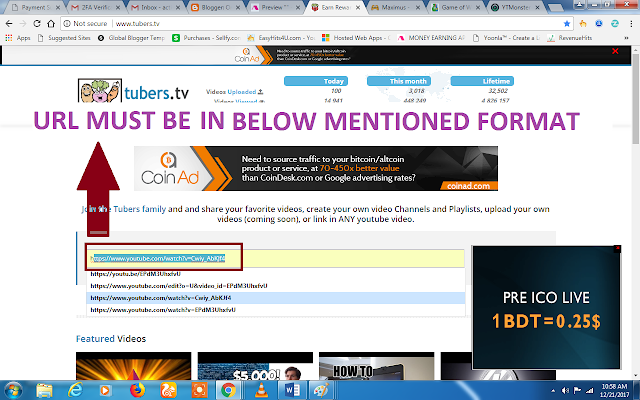Open the Suggested Sites bookmark

[x=64, y=38]
